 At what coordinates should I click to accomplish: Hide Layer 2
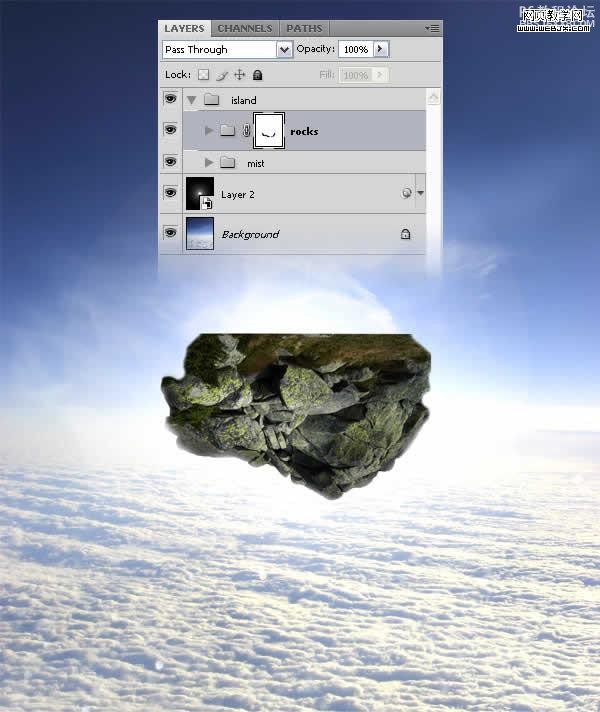tap(170, 193)
